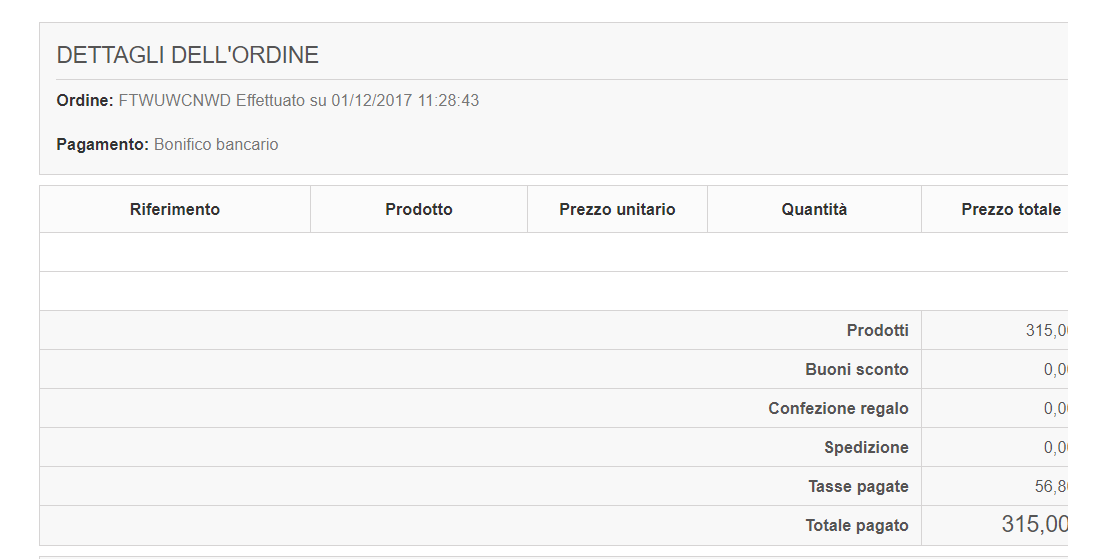Click the Prodotti row label
This screenshot has width=1102, height=559.
(x=877, y=330)
